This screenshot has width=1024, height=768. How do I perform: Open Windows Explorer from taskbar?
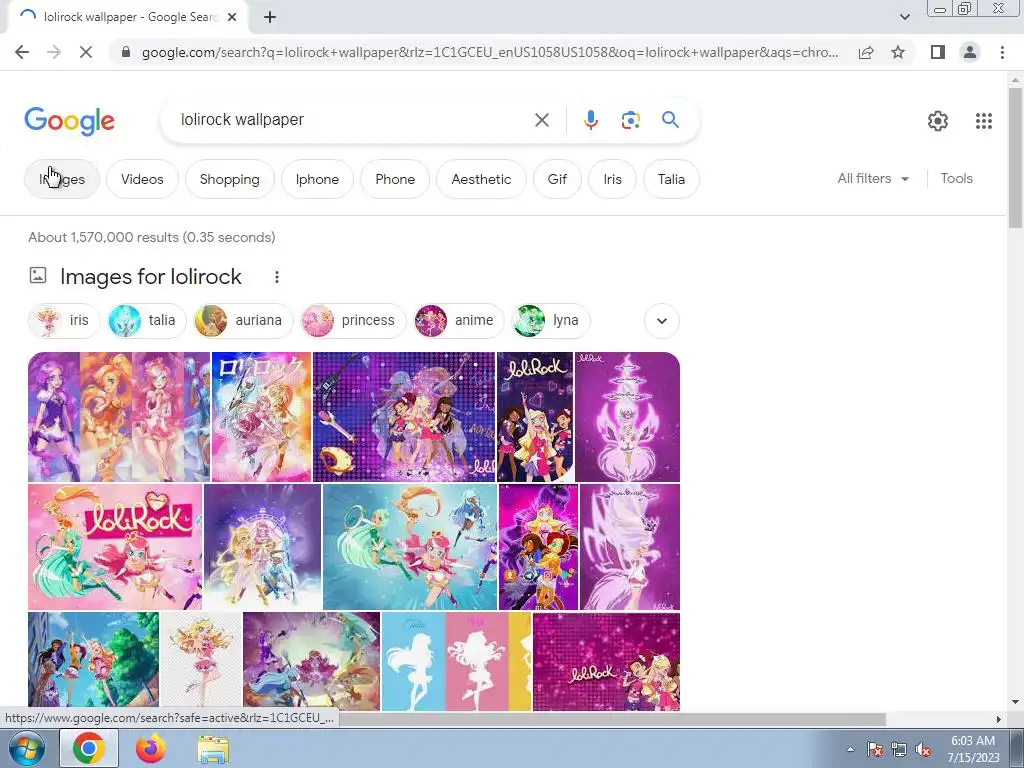213,749
